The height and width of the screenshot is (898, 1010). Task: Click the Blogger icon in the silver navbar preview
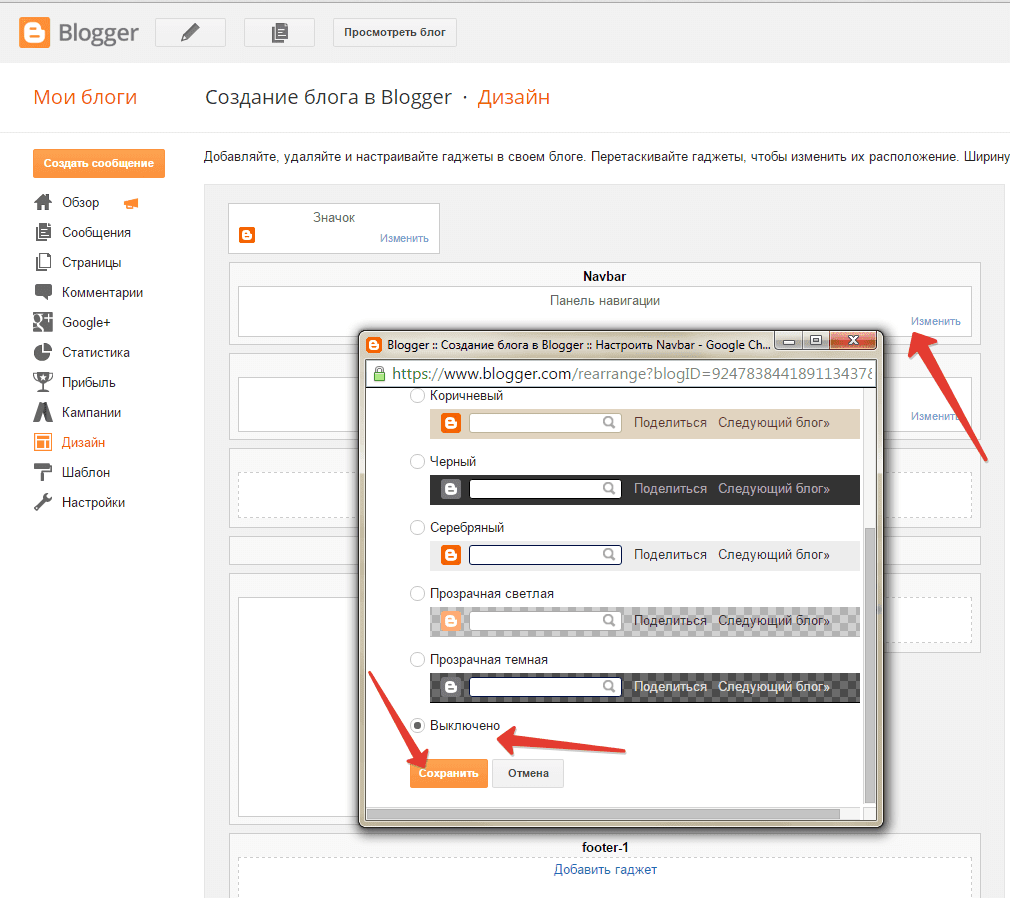tap(451, 555)
